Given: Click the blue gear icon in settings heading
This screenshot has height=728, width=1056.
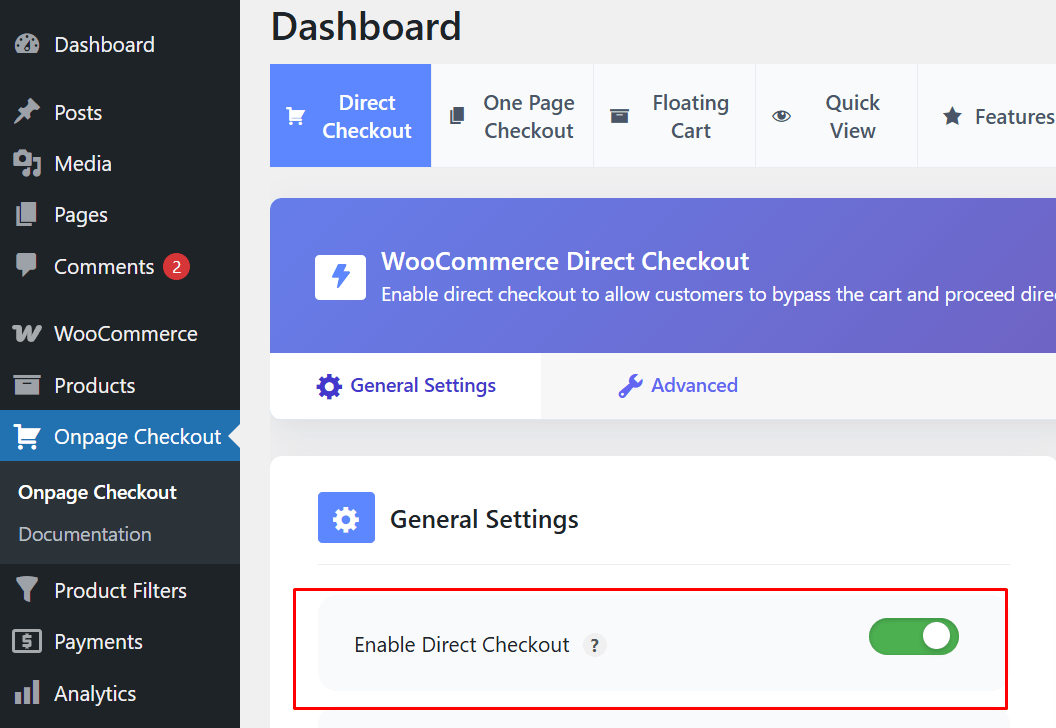Looking at the screenshot, I should coord(346,518).
